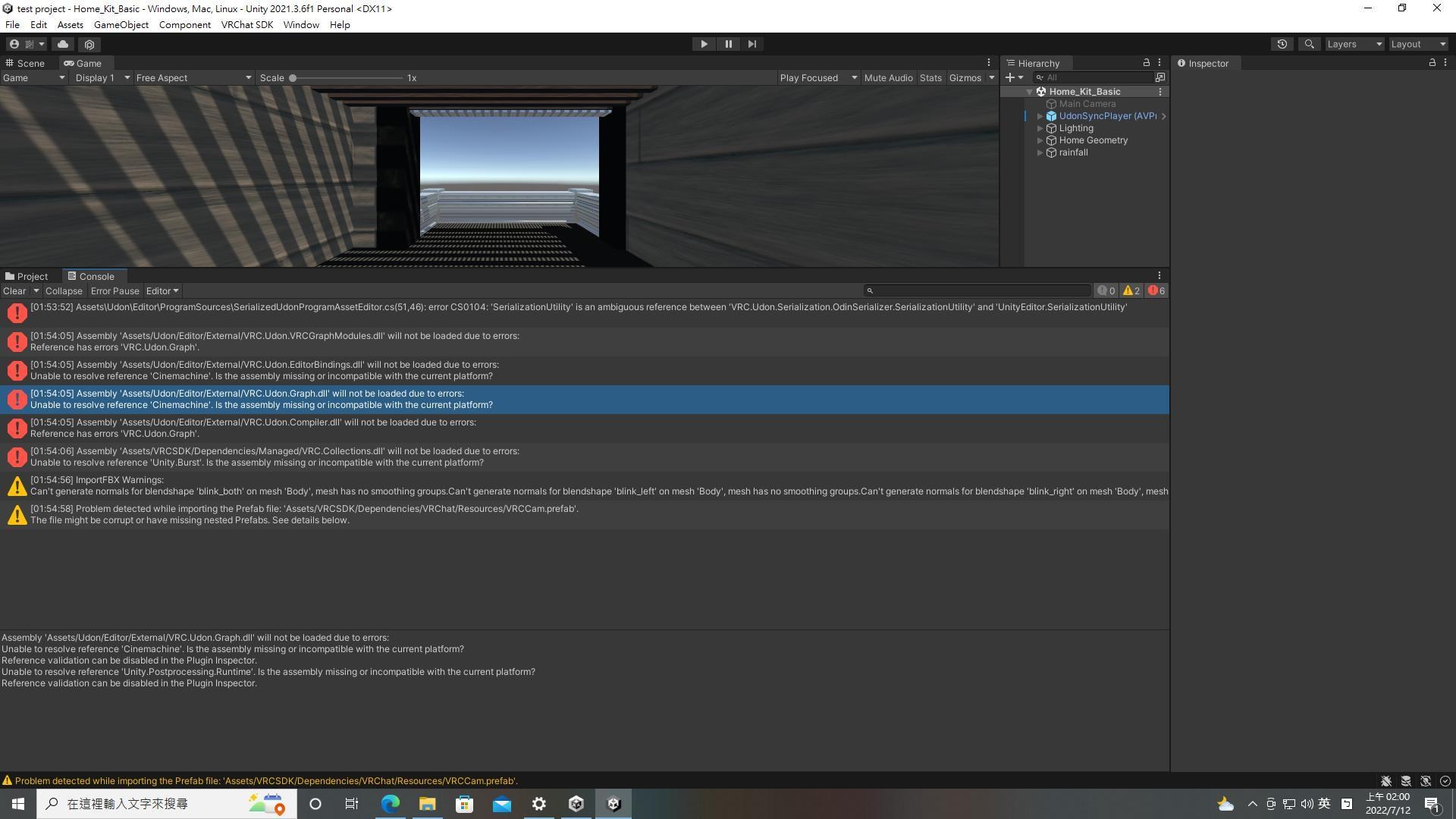Toggle error messages counter filter
The image size is (1456, 819).
[1156, 290]
